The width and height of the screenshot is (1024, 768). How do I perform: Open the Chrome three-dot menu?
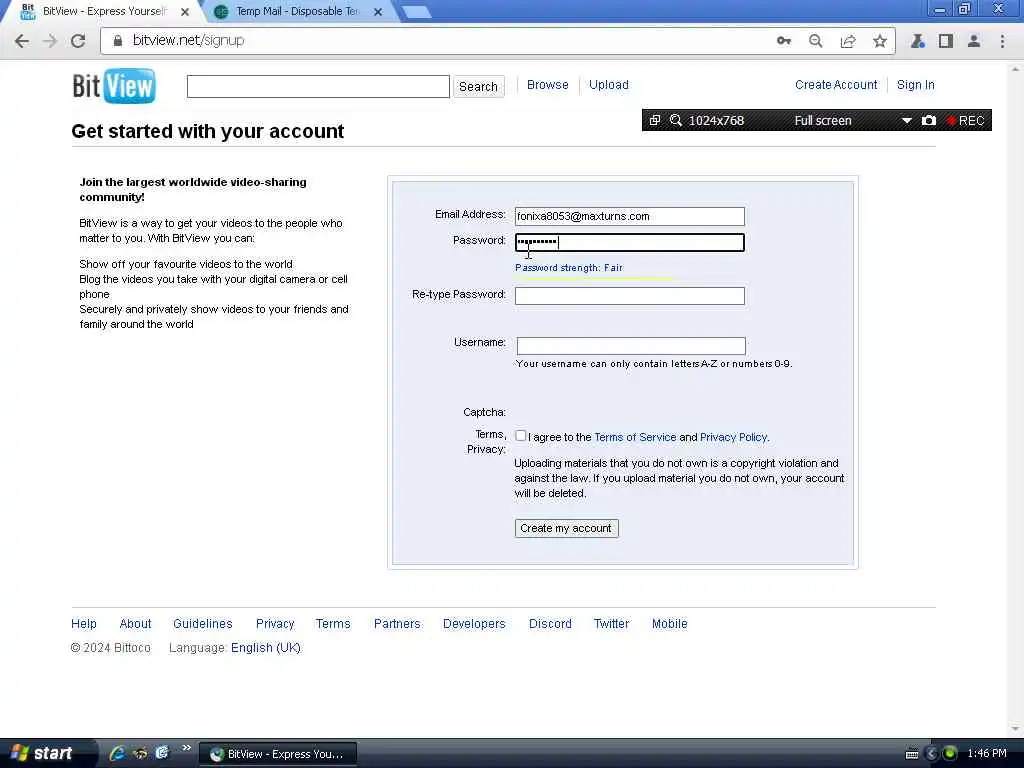[1002, 41]
